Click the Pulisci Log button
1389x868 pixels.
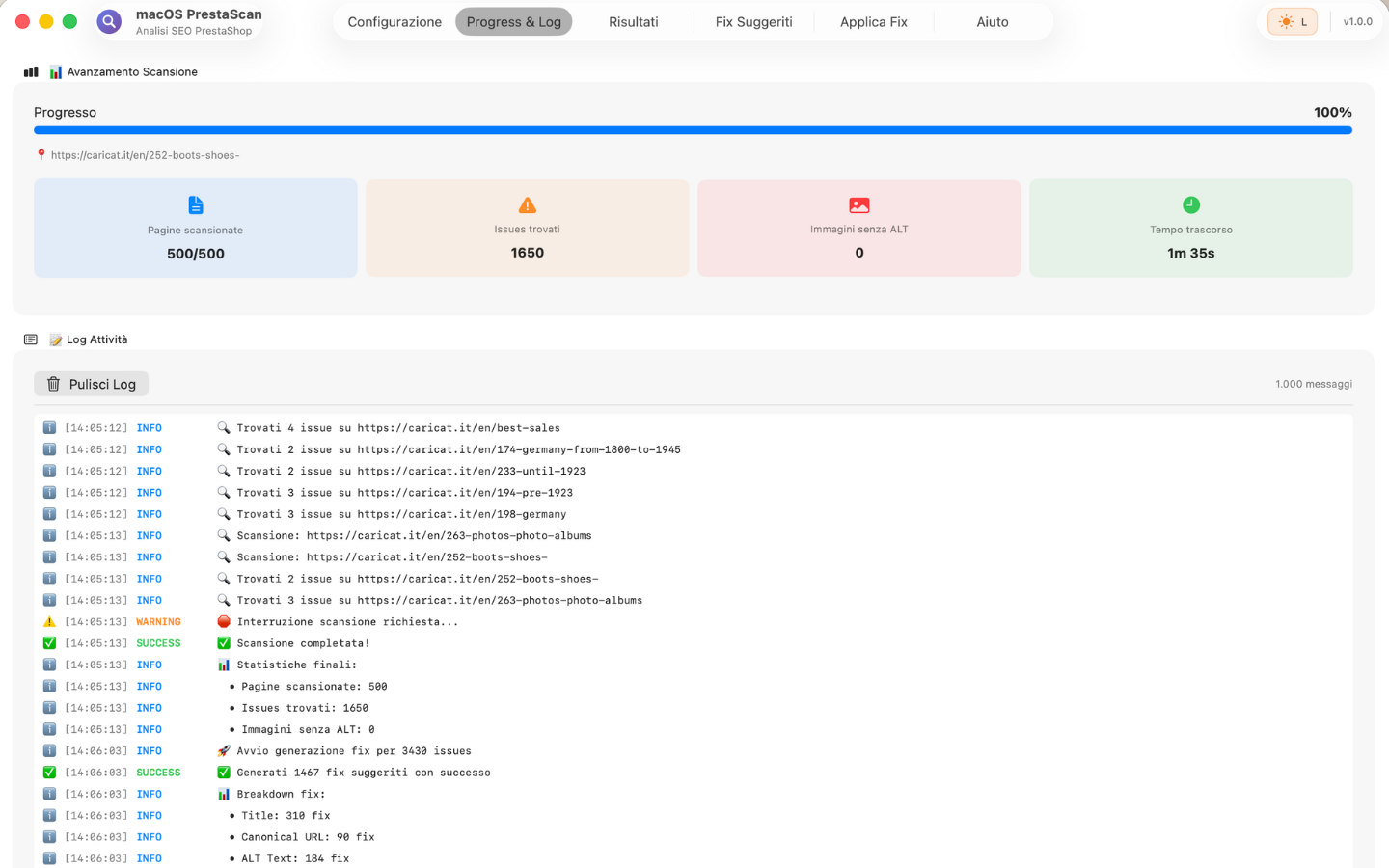(x=92, y=384)
